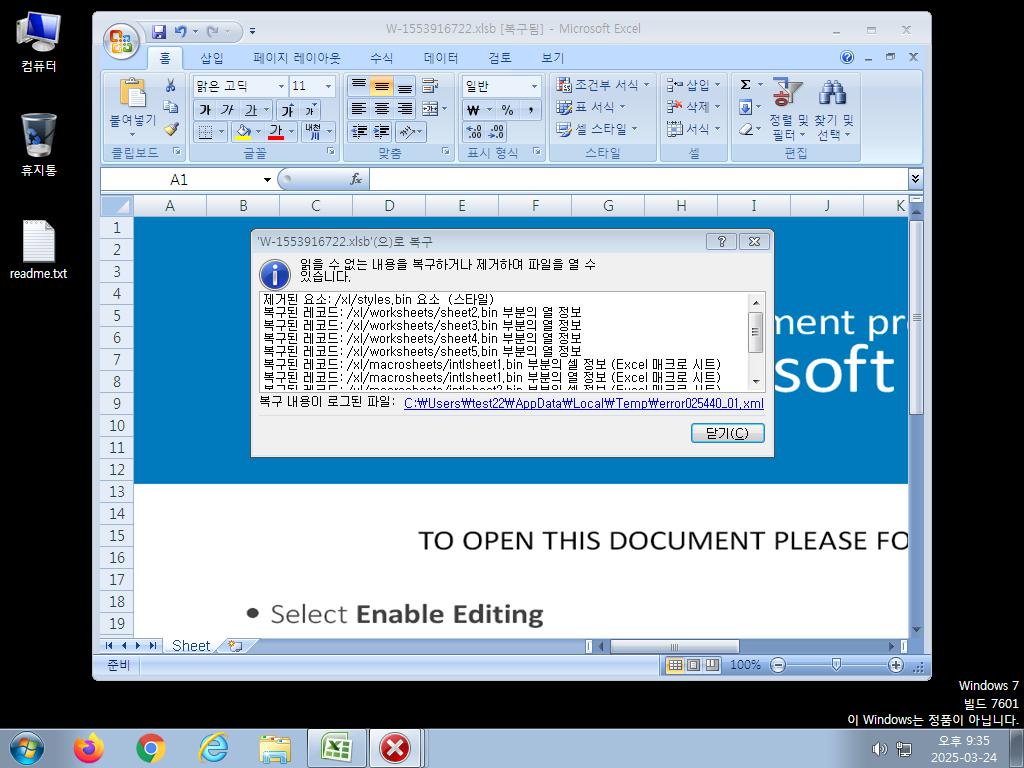Open Conditional Formatting (조건부 서식) menu
Image resolution: width=1024 pixels, height=768 pixels.
[x=603, y=85]
